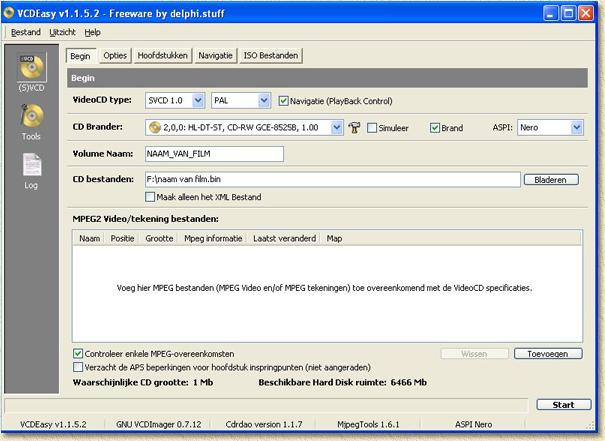Viewport: 605px width, 441px height.
Task: Check 'Maak alleen het XML Bestand'
Action: coord(149,197)
